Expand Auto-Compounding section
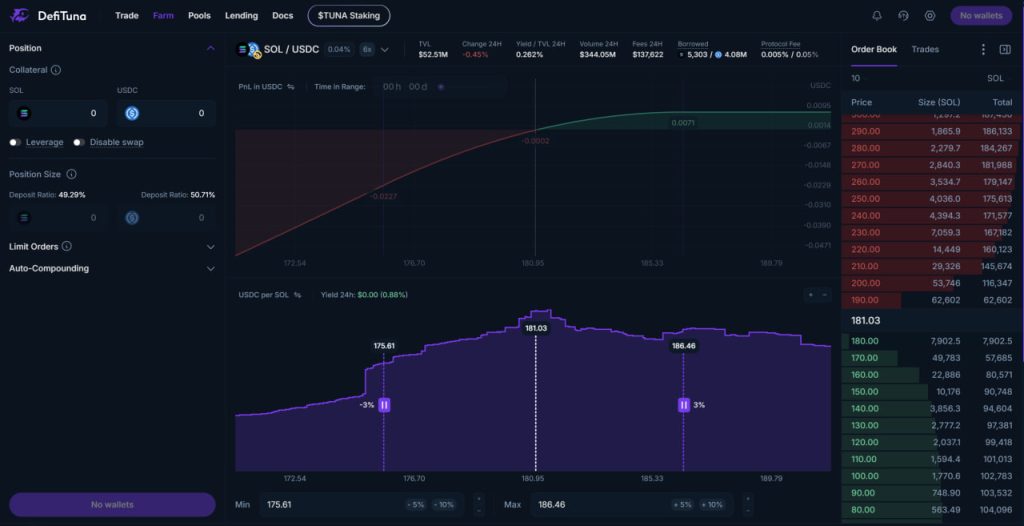 coord(210,269)
